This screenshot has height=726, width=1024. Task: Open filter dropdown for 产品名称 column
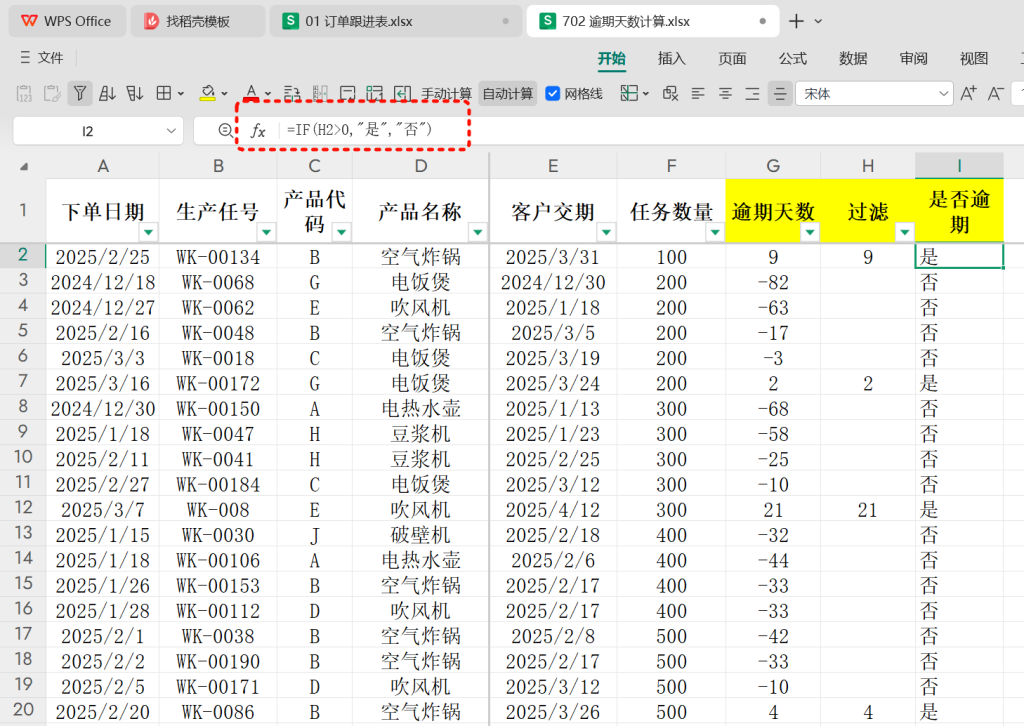coord(478,232)
